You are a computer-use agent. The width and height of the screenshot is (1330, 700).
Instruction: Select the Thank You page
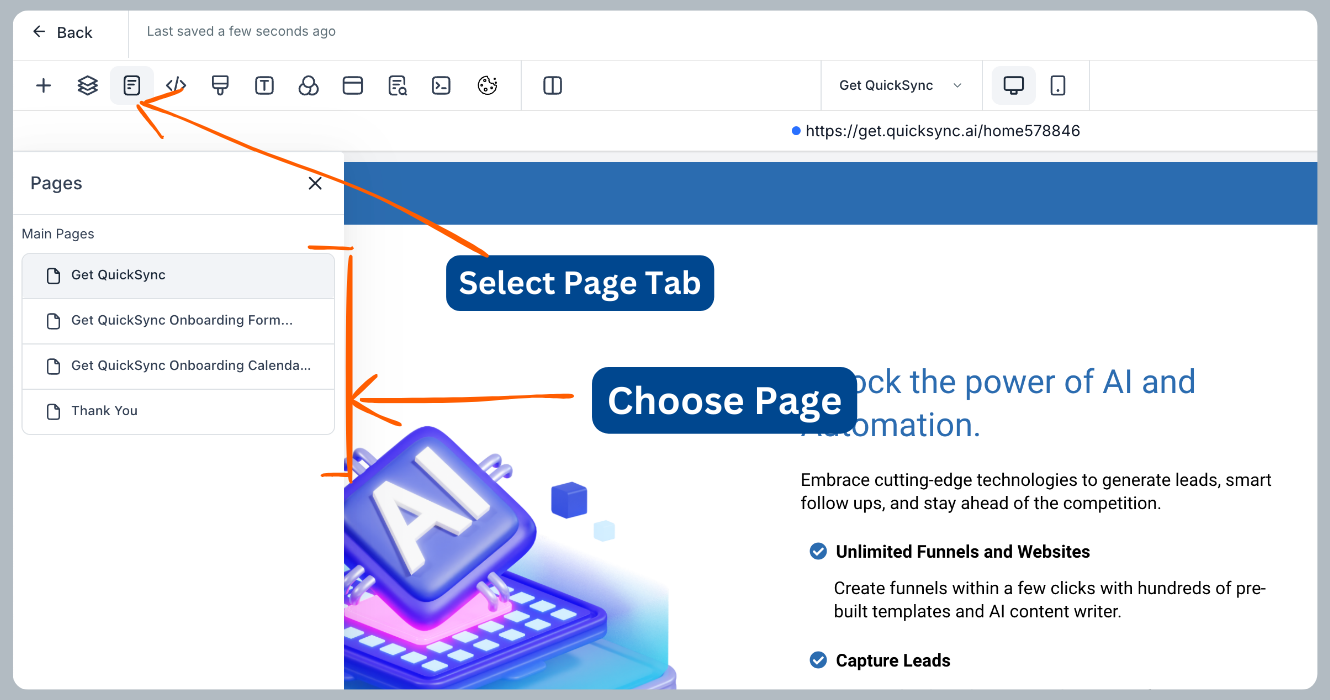pyautogui.click(x=178, y=411)
